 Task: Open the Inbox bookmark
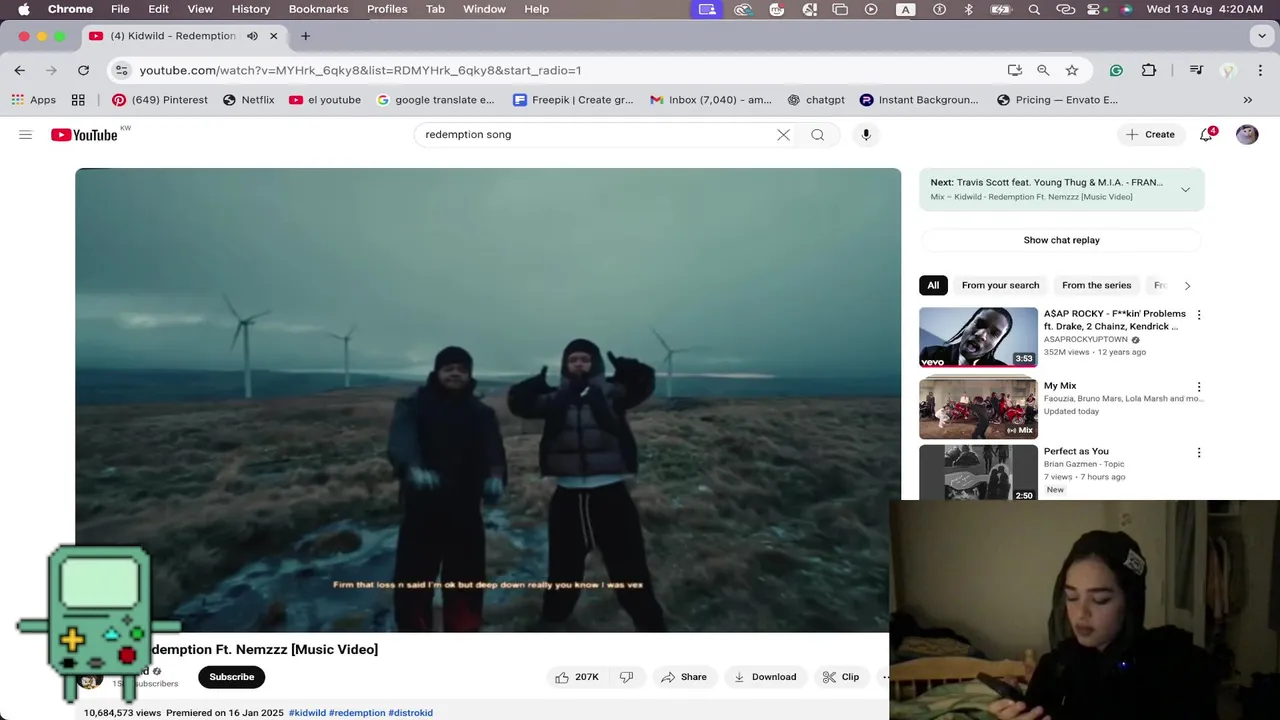point(711,100)
